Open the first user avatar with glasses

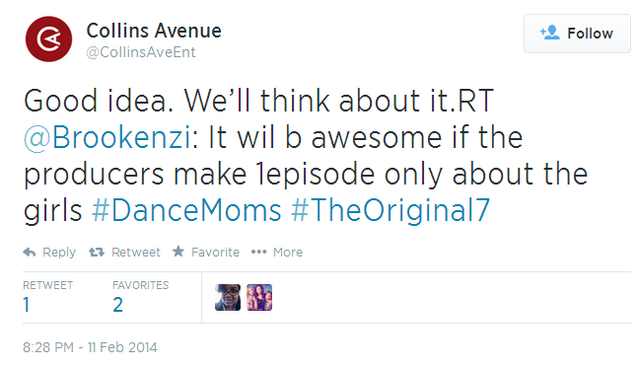tap(228, 298)
